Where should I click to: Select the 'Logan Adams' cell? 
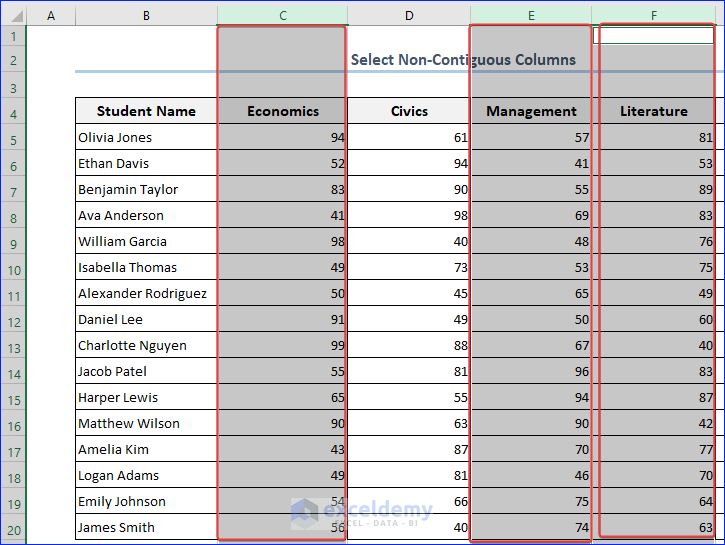point(146,475)
